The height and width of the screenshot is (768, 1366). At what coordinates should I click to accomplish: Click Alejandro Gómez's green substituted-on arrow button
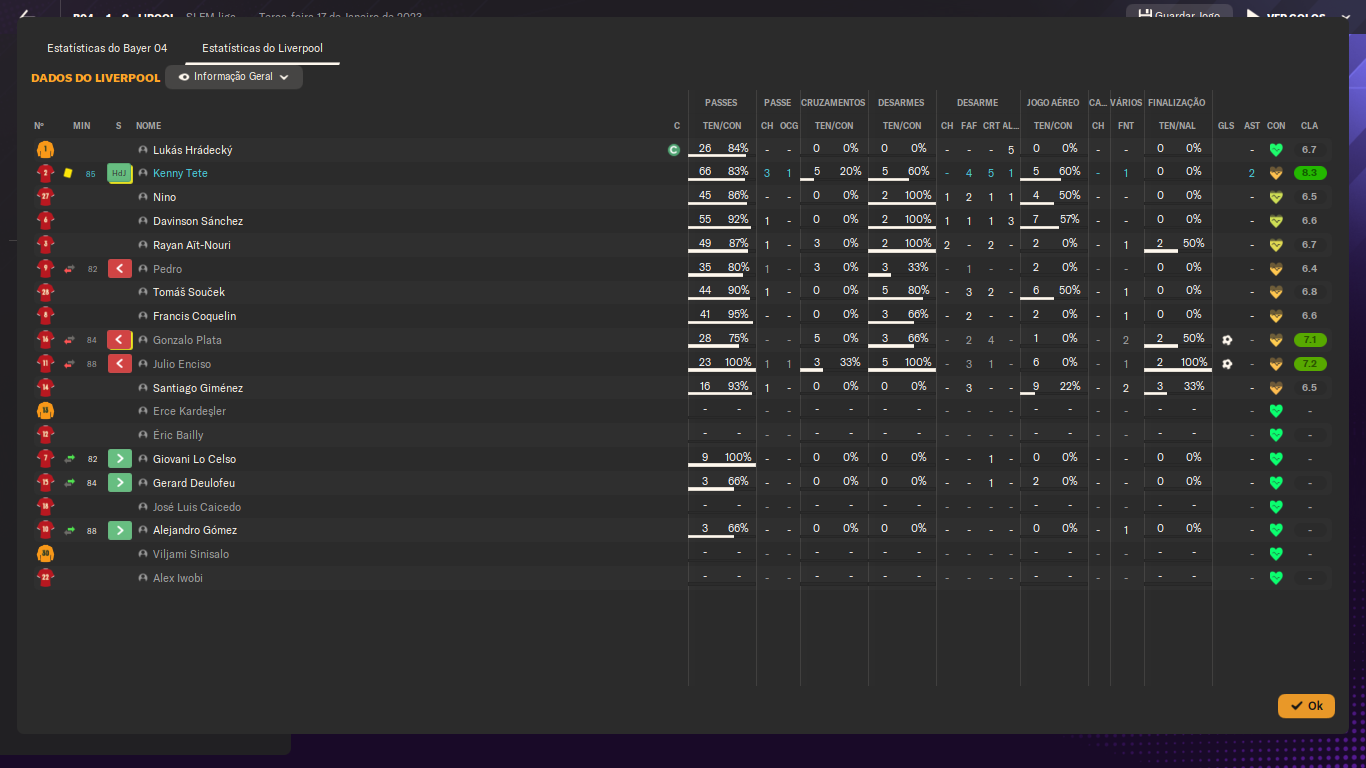[x=120, y=530]
